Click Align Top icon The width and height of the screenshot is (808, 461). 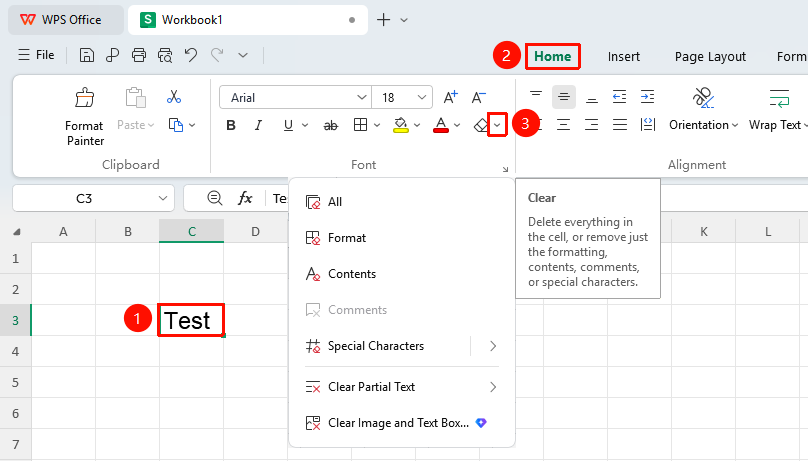coord(536,96)
